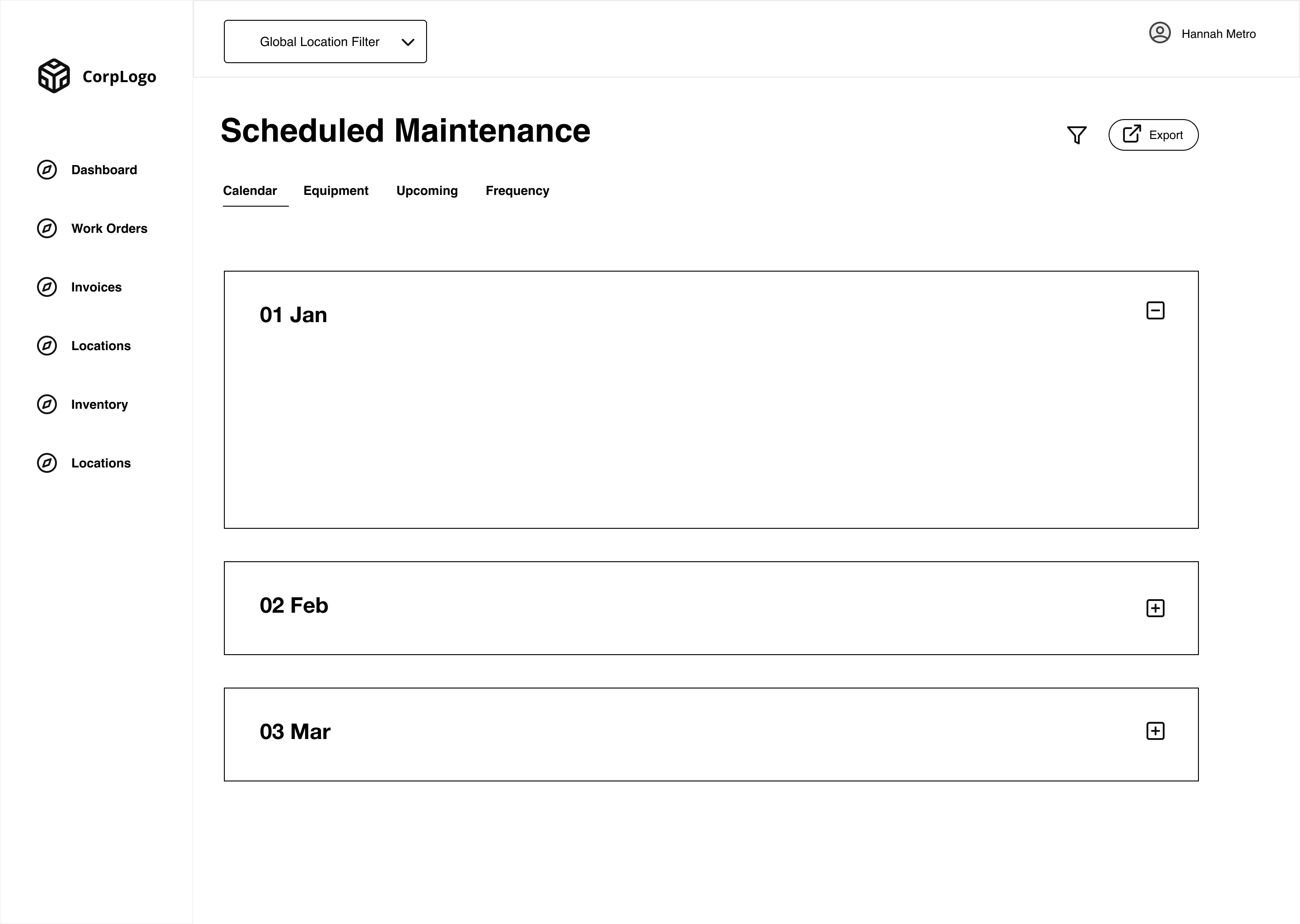Switch to the Upcoming tab
This screenshot has height=924, width=1300.
pos(427,190)
